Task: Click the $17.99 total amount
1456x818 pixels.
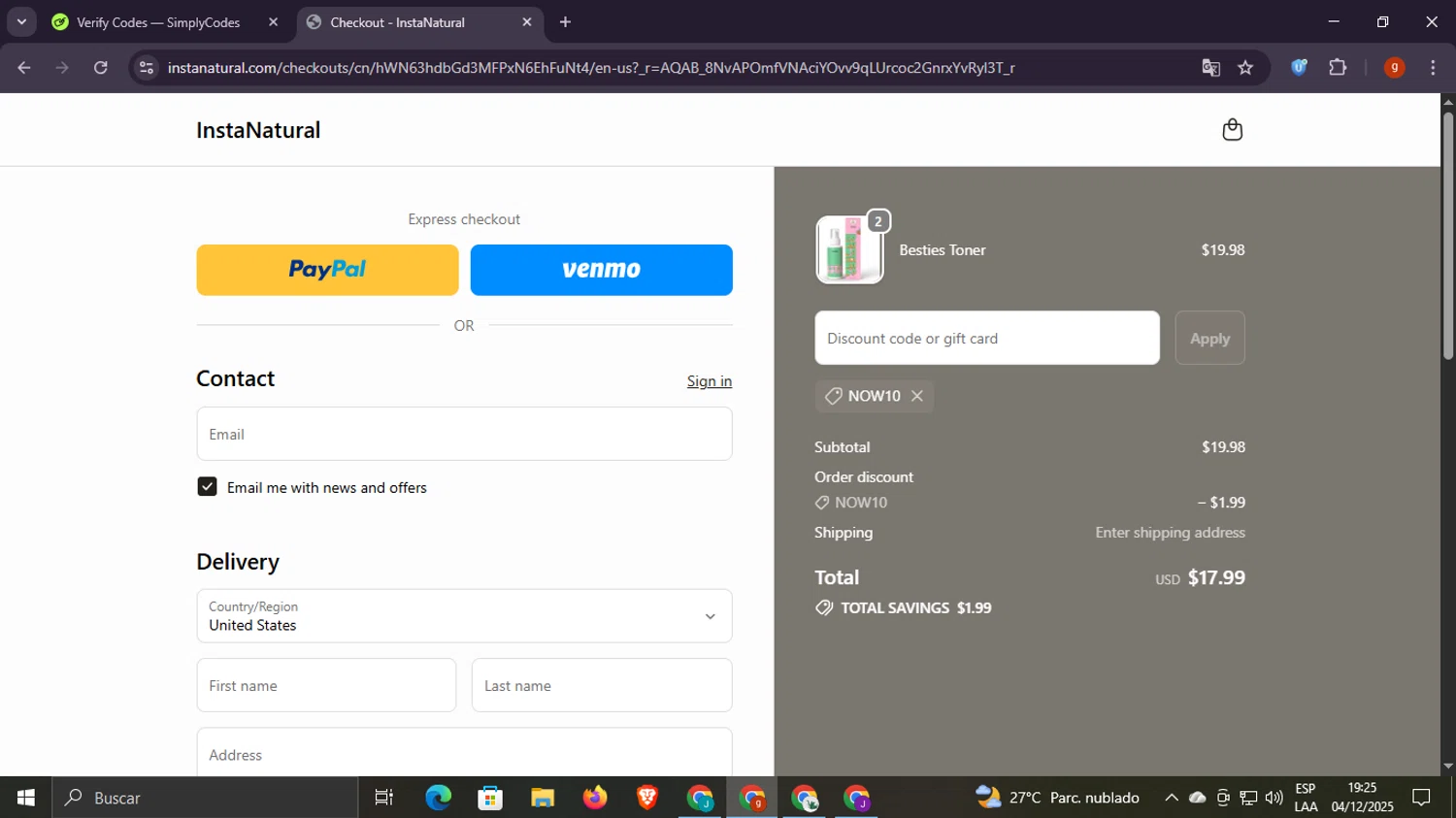Action: click(x=1216, y=577)
